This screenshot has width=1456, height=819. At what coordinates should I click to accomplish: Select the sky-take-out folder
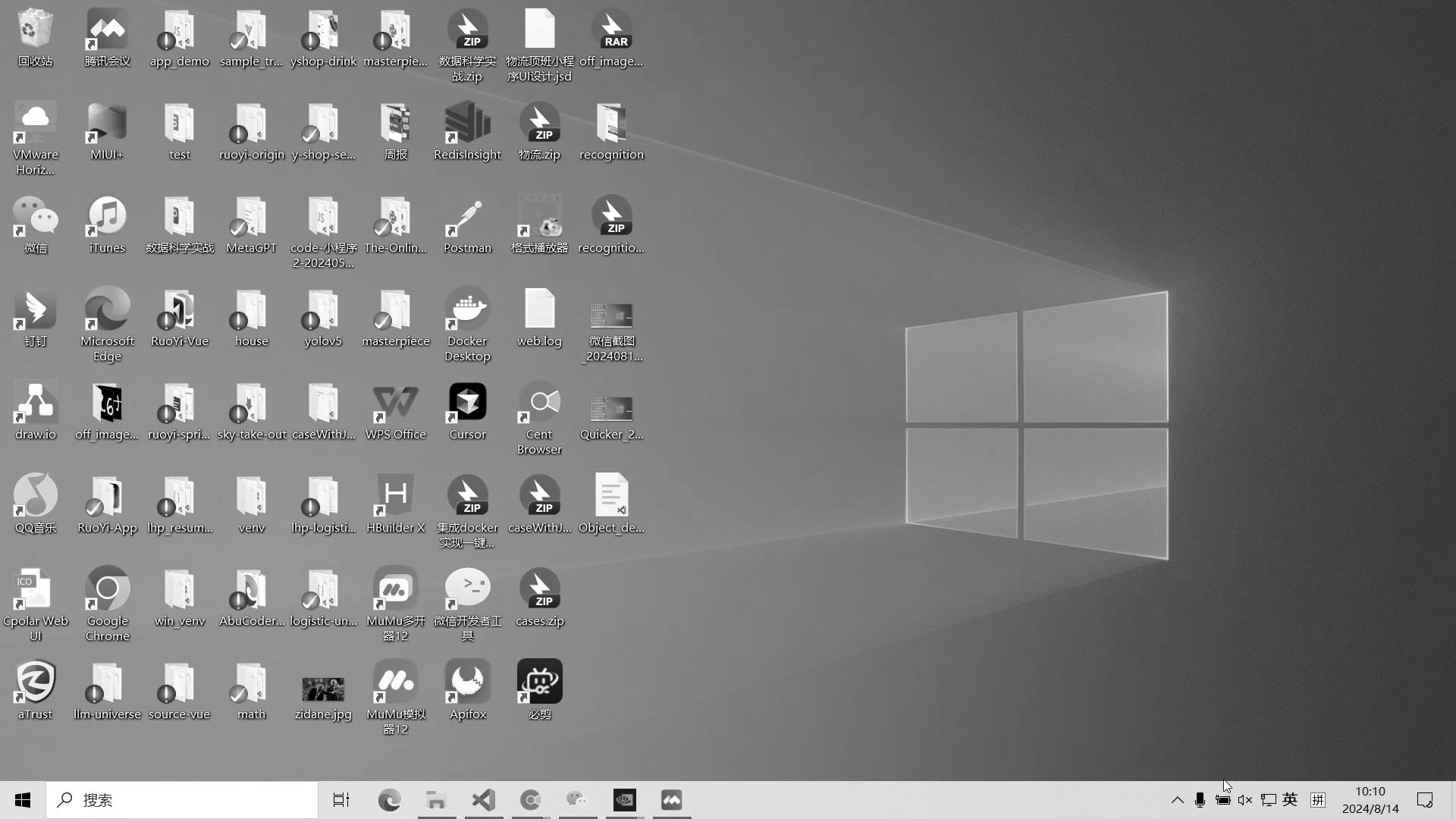click(251, 411)
